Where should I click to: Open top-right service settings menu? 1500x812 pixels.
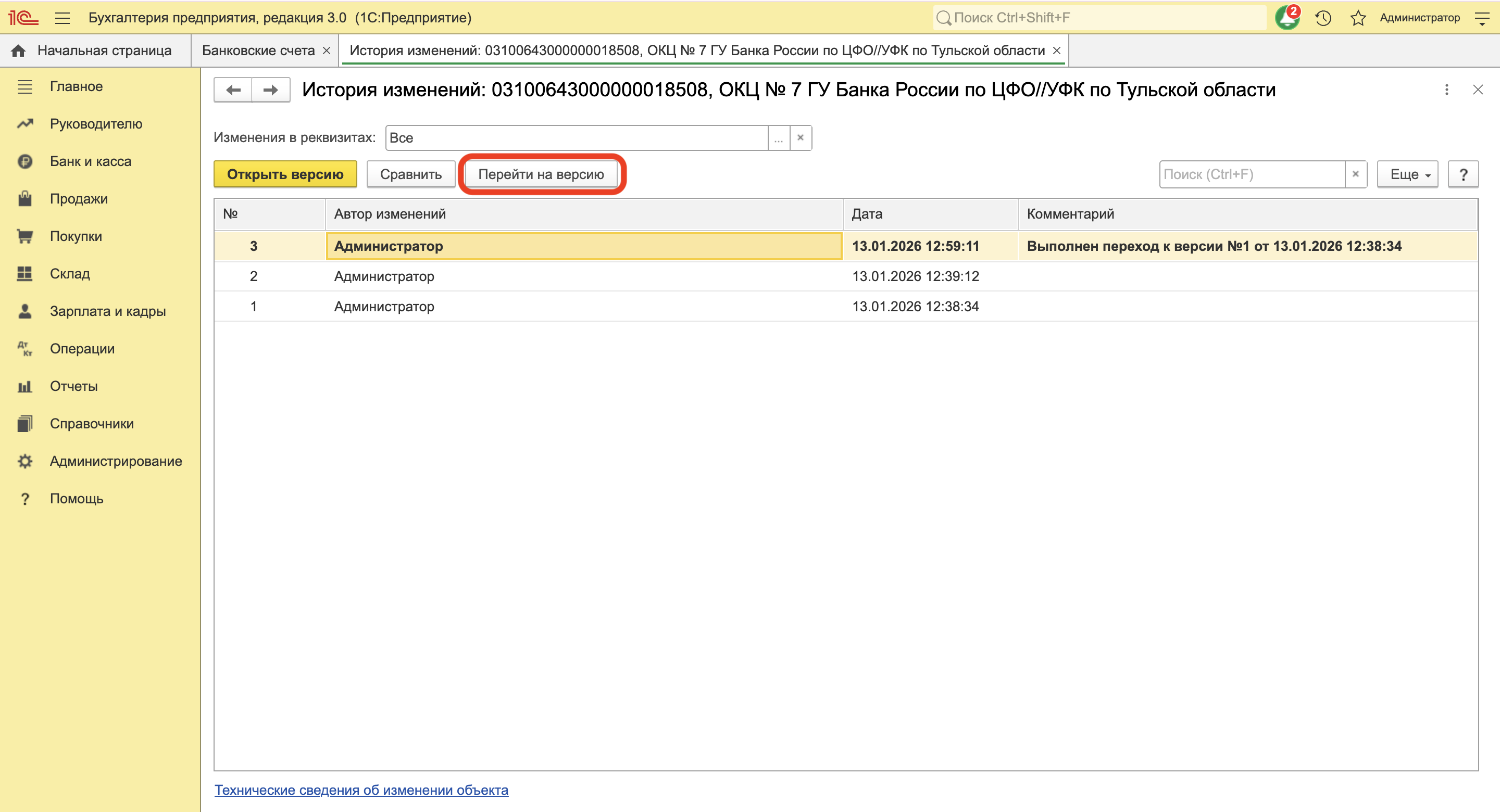tap(1482, 18)
